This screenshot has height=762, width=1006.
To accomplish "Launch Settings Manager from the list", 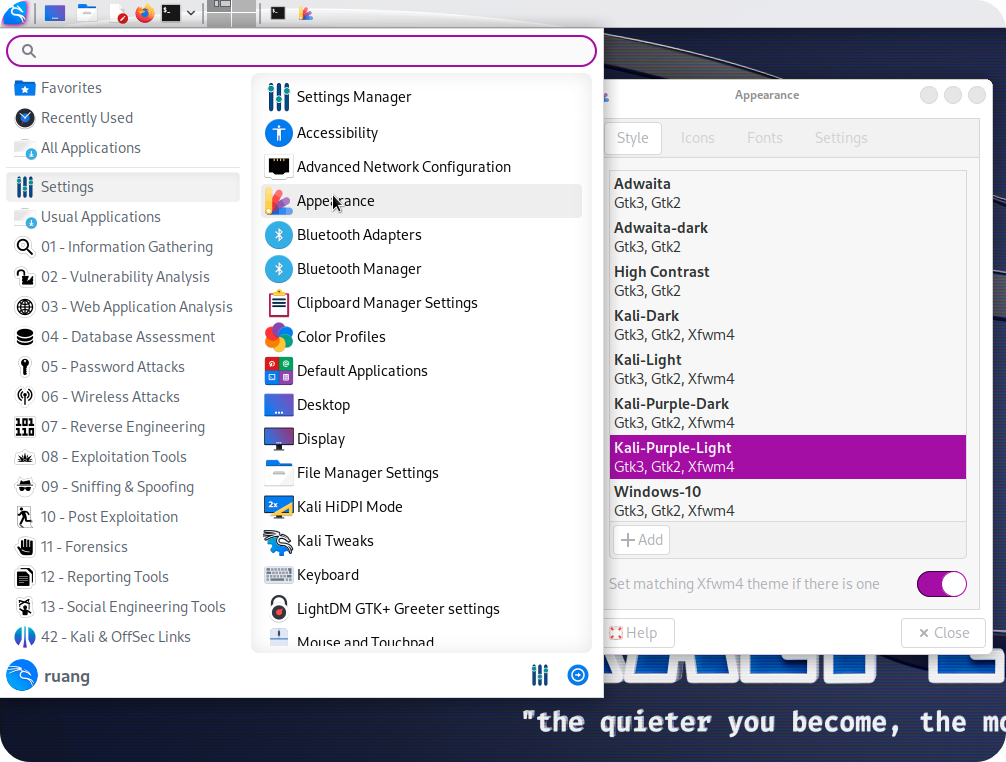I will click(422, 97).
